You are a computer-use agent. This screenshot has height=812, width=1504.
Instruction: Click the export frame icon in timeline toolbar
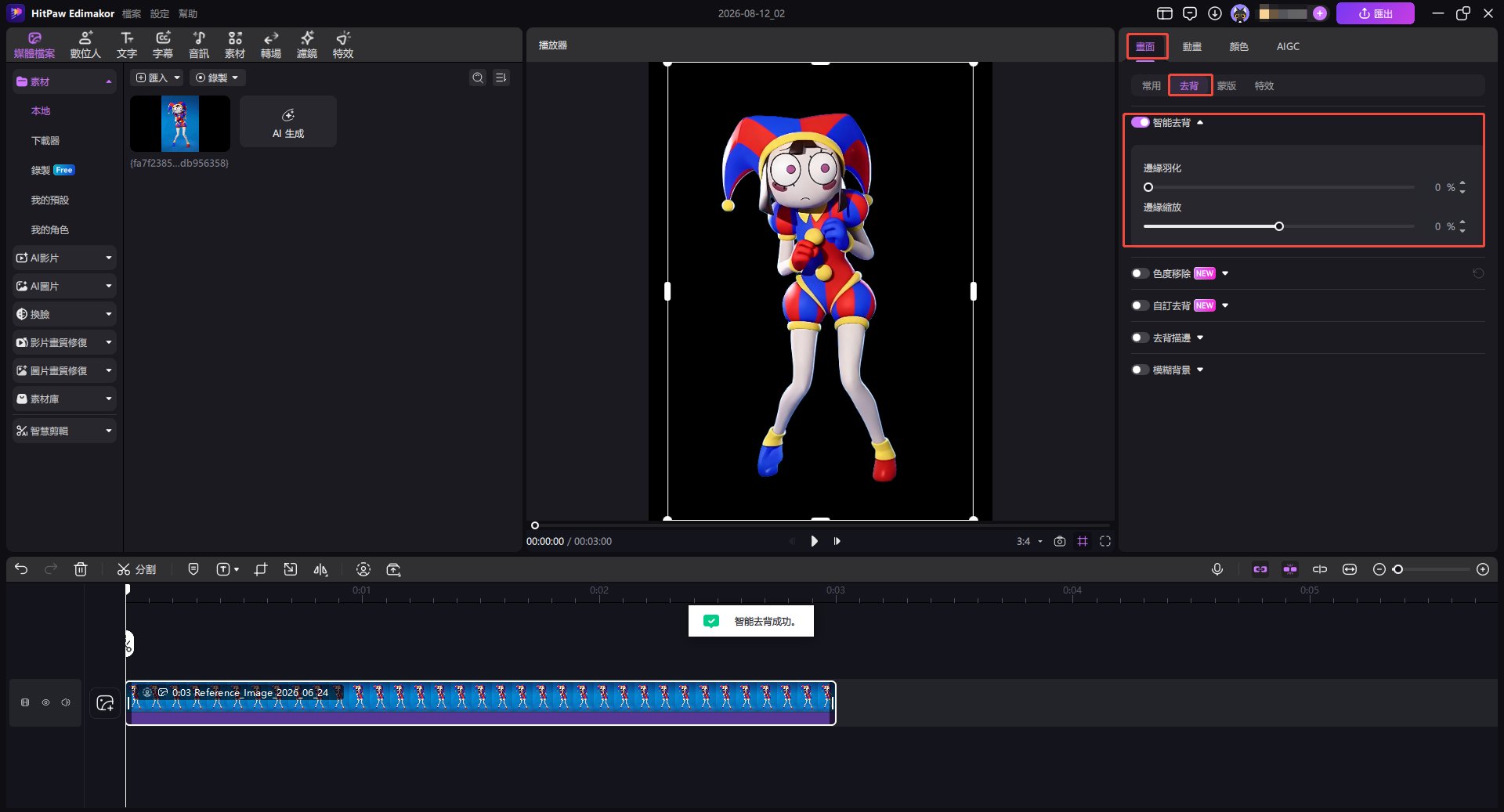coord(393,569)
